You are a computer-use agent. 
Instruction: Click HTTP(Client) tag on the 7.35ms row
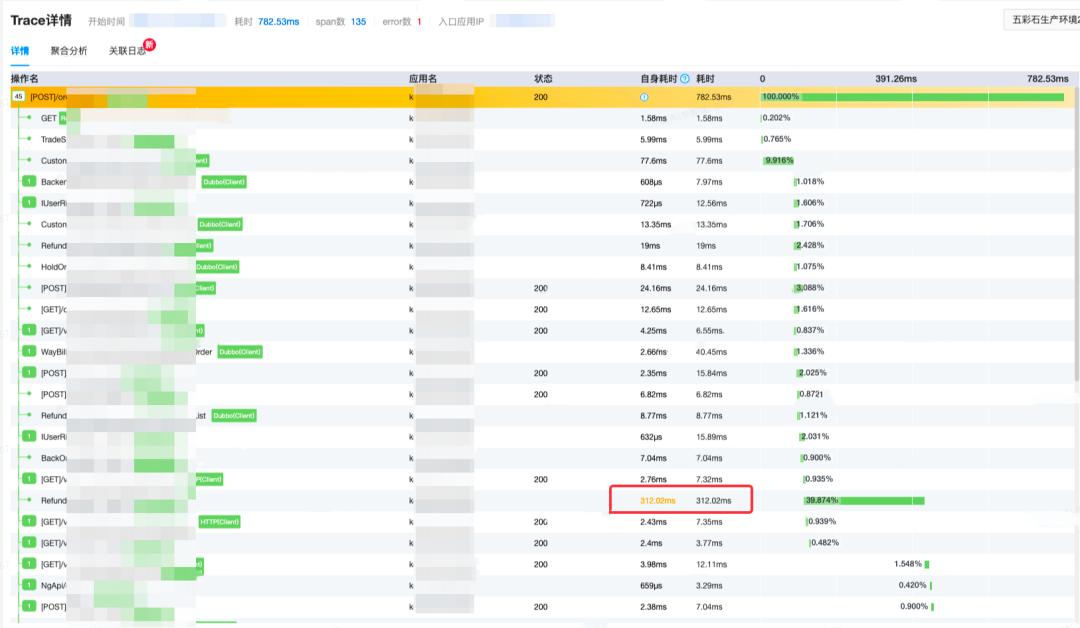click(x=220, y=522)
